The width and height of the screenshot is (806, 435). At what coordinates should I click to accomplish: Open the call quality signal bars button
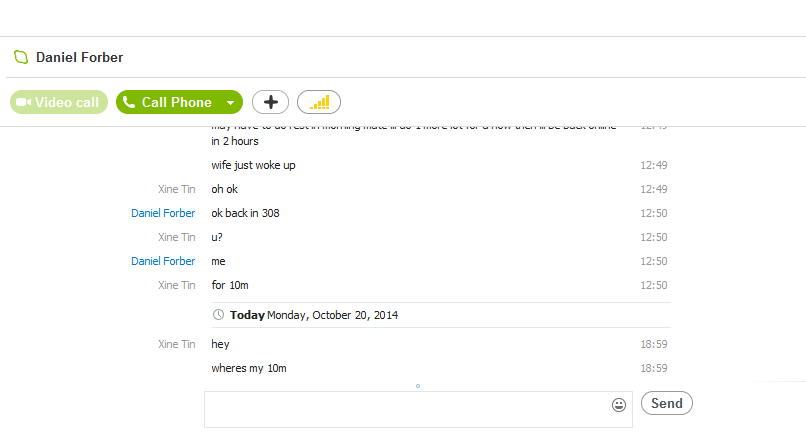click(x=319, y=102)
